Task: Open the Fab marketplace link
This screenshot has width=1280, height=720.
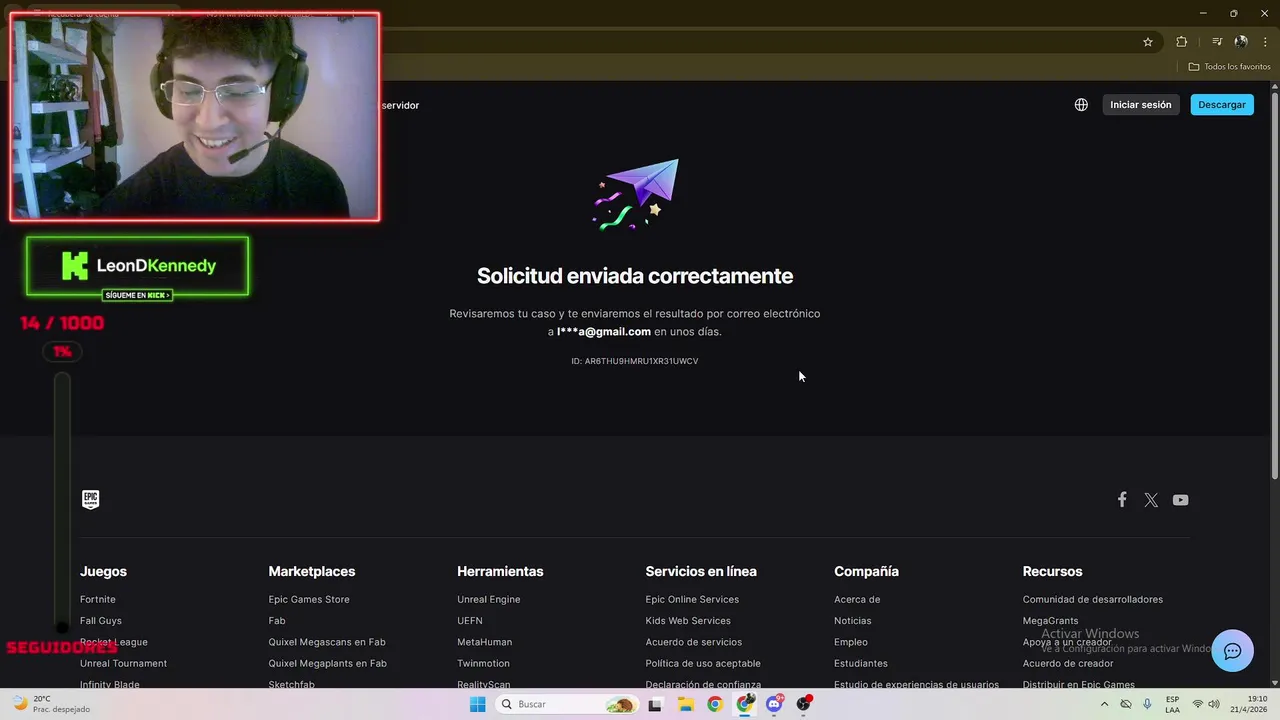Action: (x=277, y=621)
